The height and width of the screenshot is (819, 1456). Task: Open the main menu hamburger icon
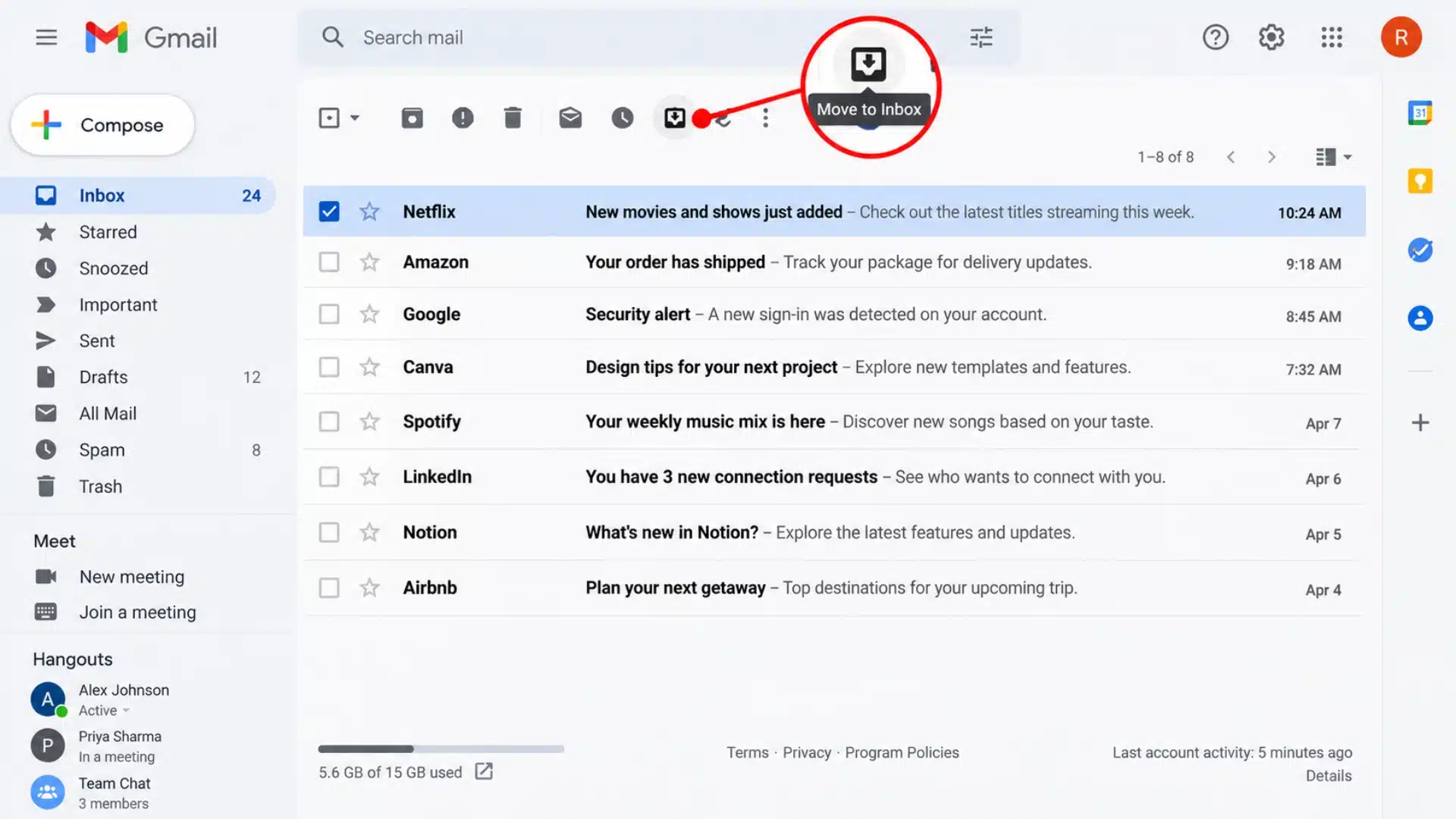pyautogui.click(x=46, y=37)
